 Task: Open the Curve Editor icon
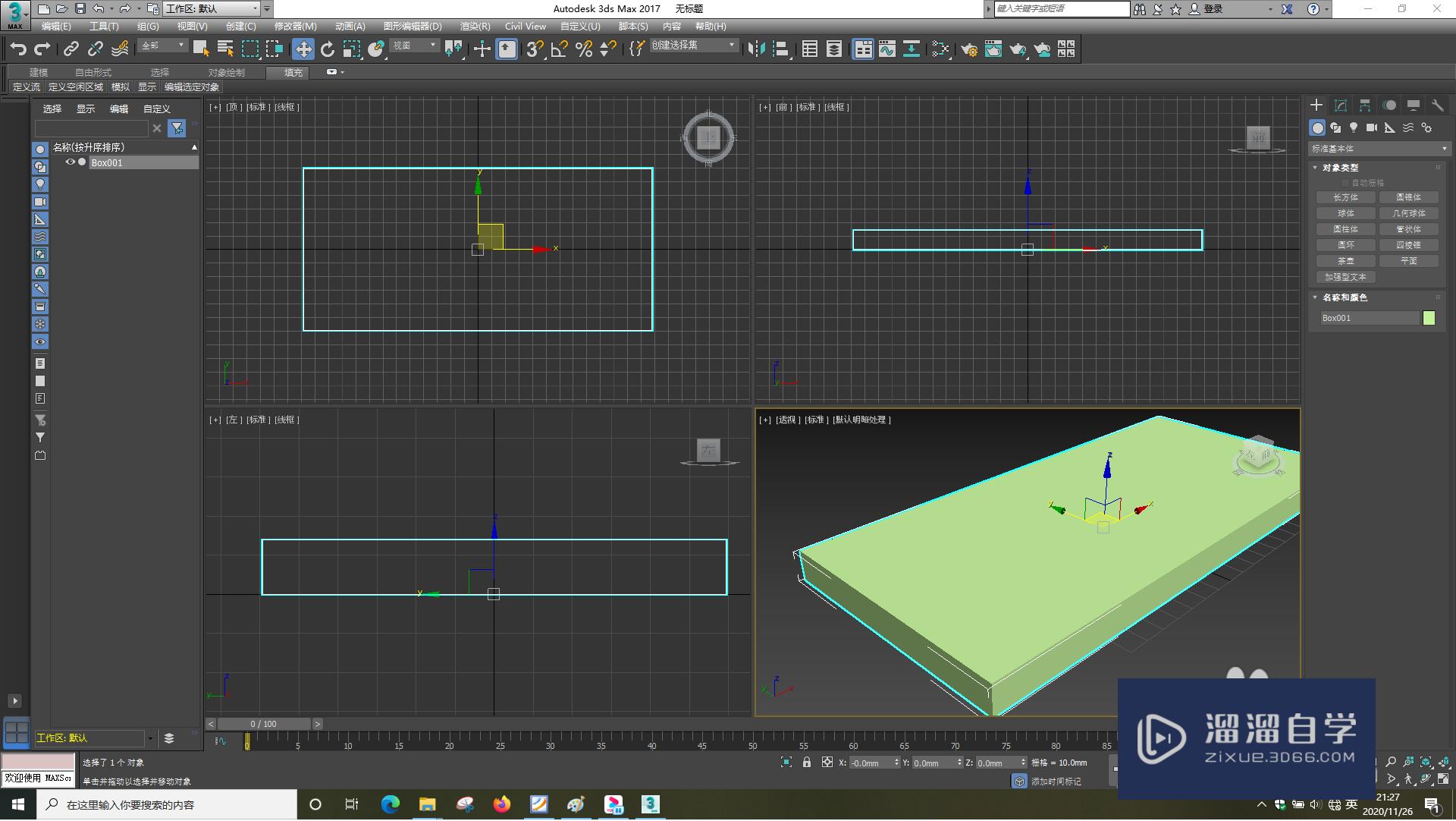[x=887, y=49]
